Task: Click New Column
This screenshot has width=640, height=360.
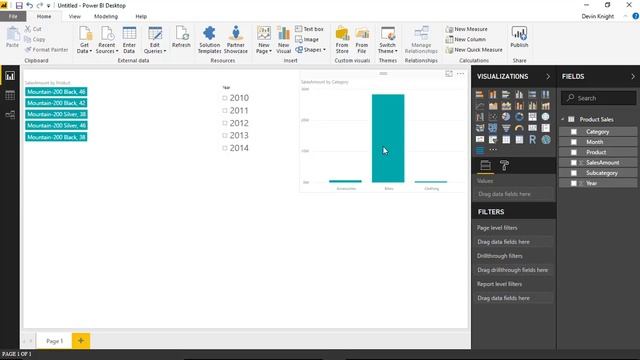Action: [x=466, y=40]
